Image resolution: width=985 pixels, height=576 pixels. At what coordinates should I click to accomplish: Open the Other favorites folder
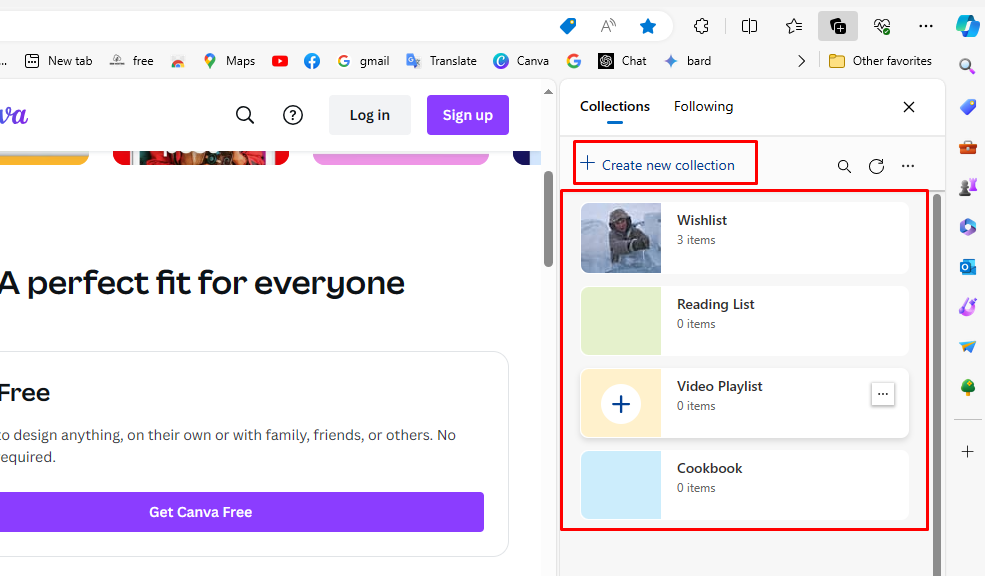(x=880, y=60)
